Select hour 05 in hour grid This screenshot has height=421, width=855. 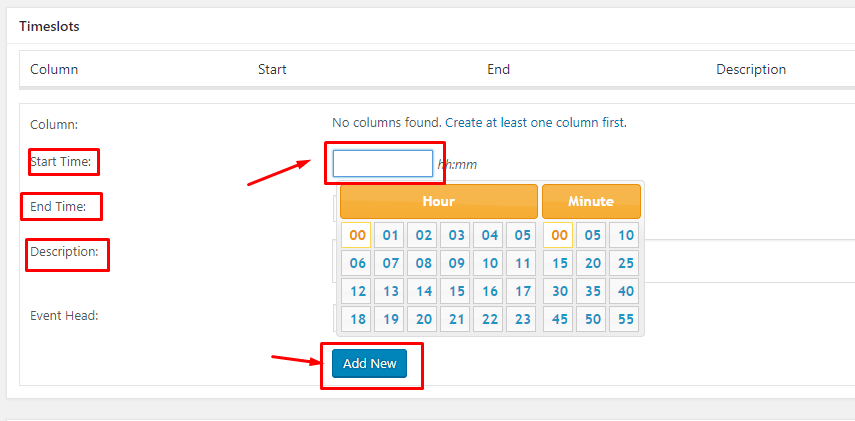(521, 236)
